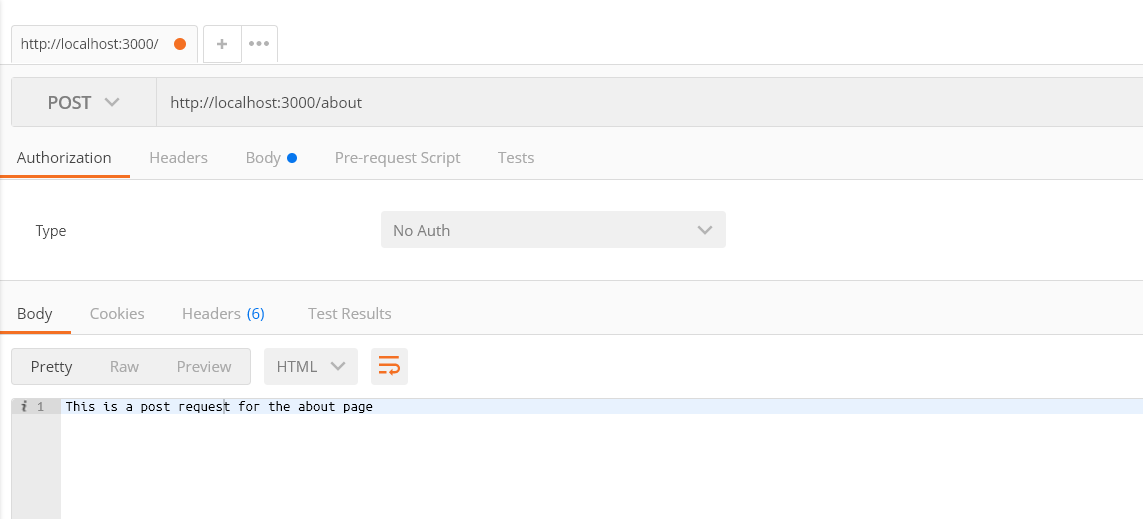Viewport: 1143px width, 519px height.
Task: Click the wrap lines icon
Action: point(389,366)
